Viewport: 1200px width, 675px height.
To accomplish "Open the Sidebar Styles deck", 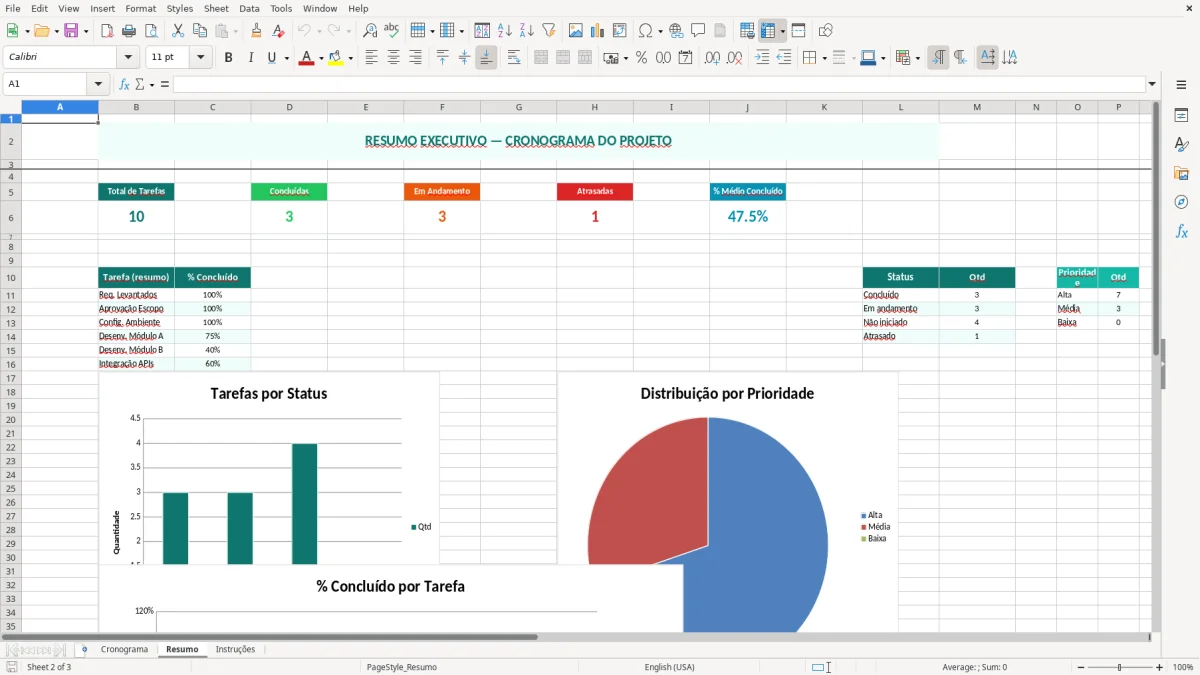I will (1182, 144).
